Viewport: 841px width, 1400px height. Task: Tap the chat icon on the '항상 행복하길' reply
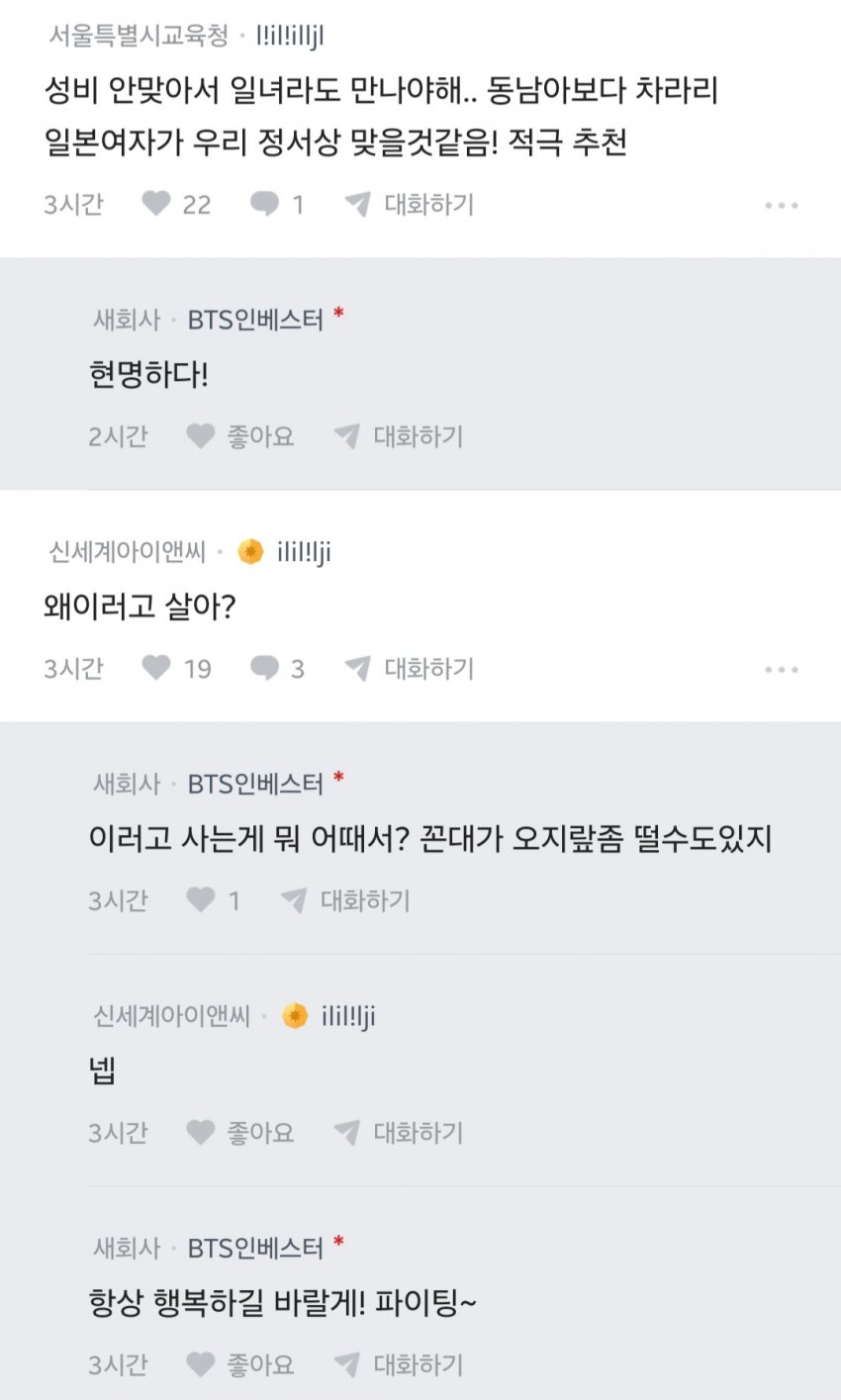tap(347, 1364)
